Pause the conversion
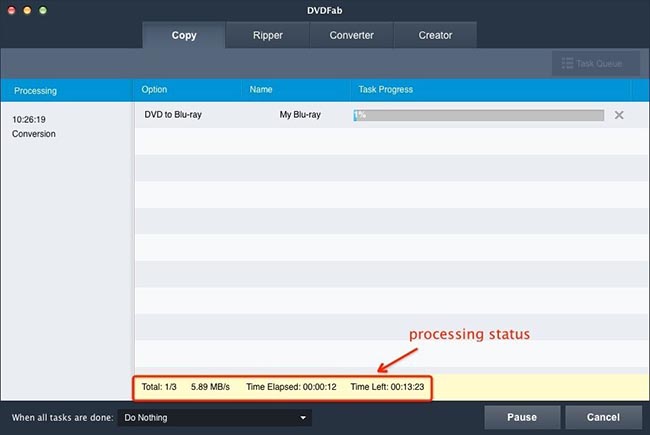 click(522, 417)
